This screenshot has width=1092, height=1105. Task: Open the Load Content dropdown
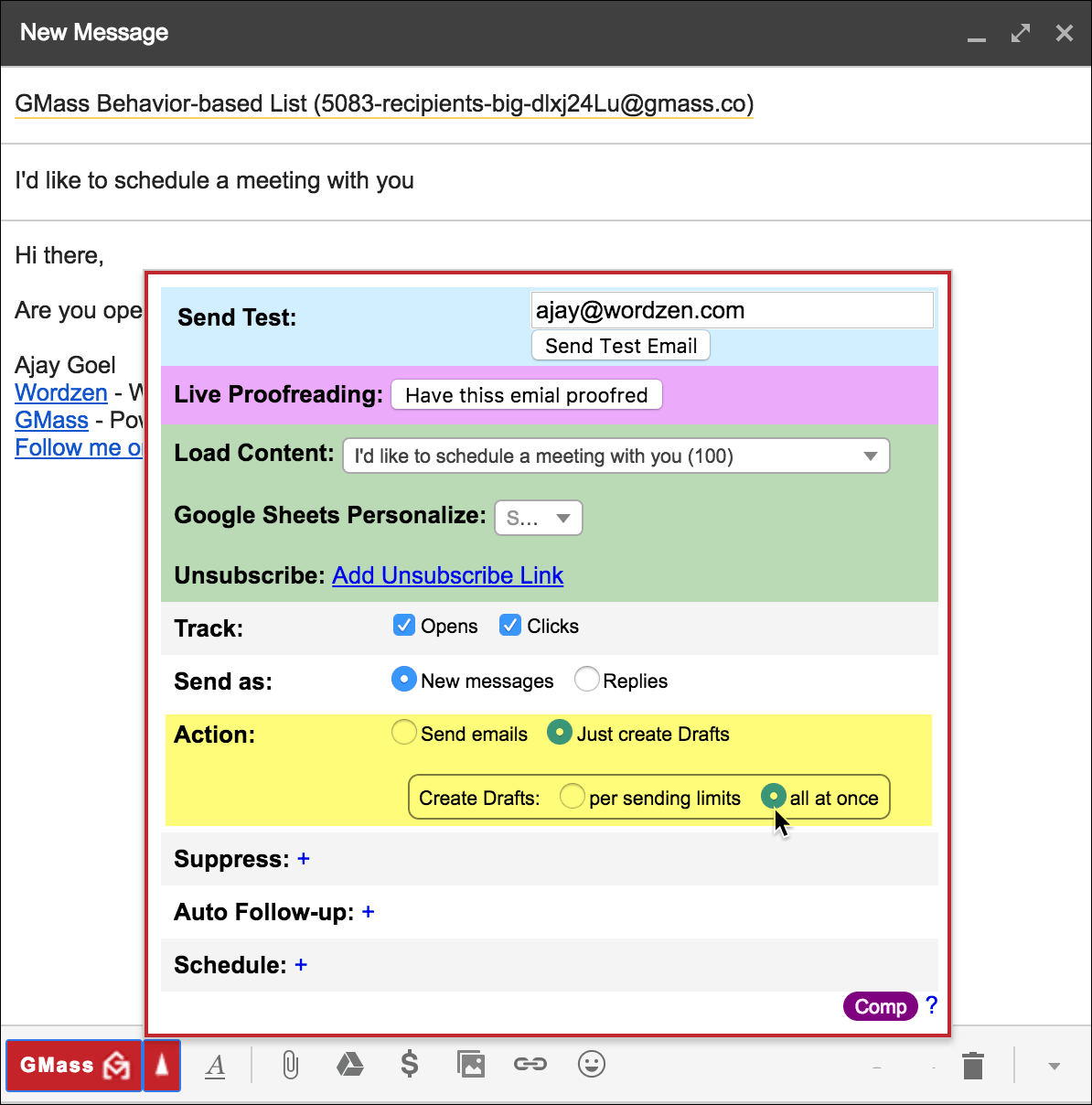coord(616,456)
